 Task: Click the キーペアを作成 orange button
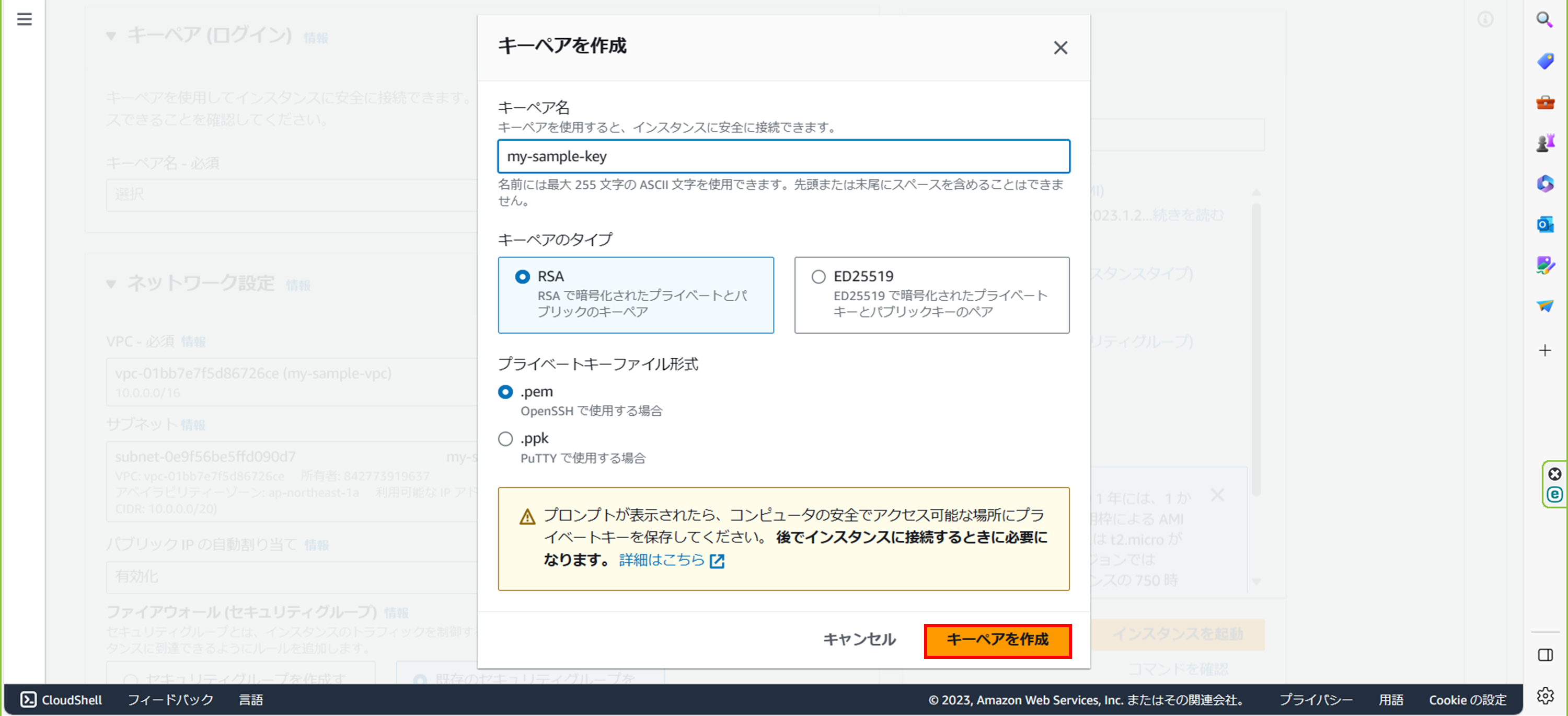(997, 640)
